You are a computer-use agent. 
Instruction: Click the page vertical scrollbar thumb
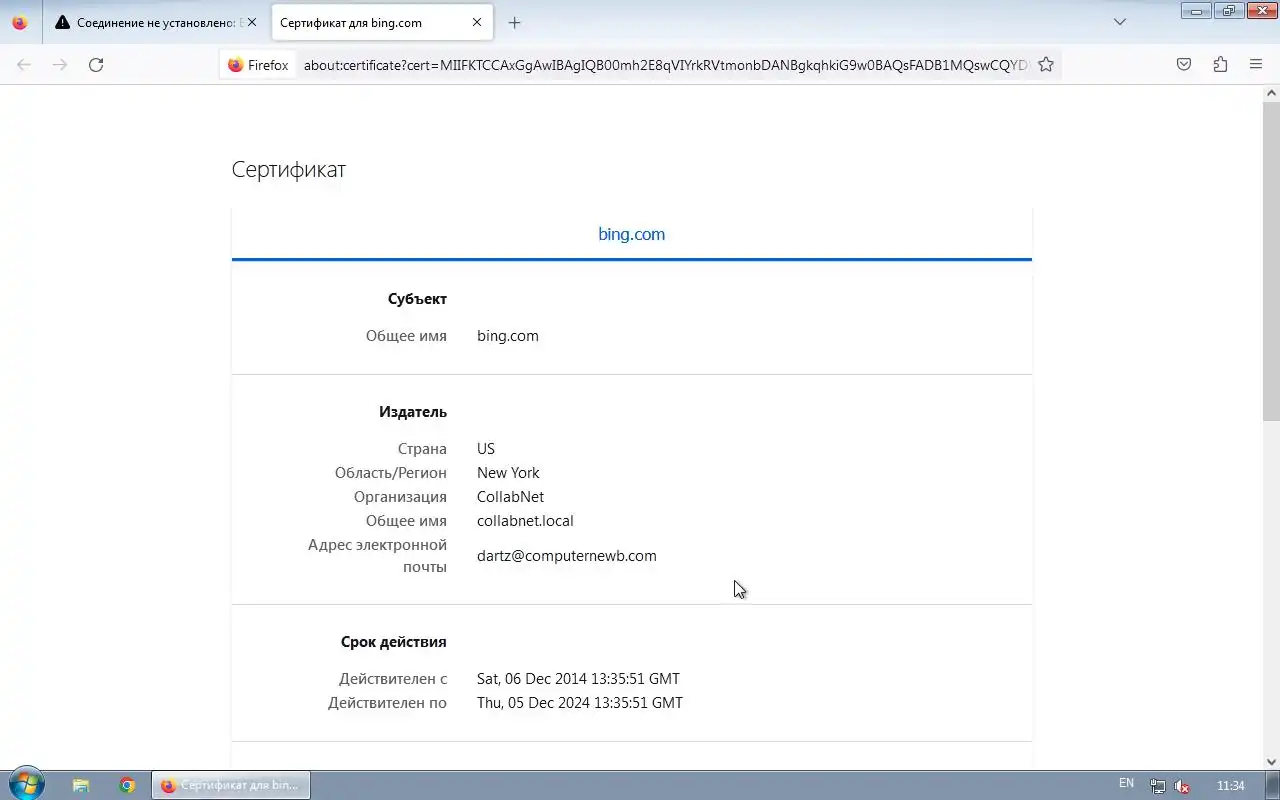[1271, 260]
